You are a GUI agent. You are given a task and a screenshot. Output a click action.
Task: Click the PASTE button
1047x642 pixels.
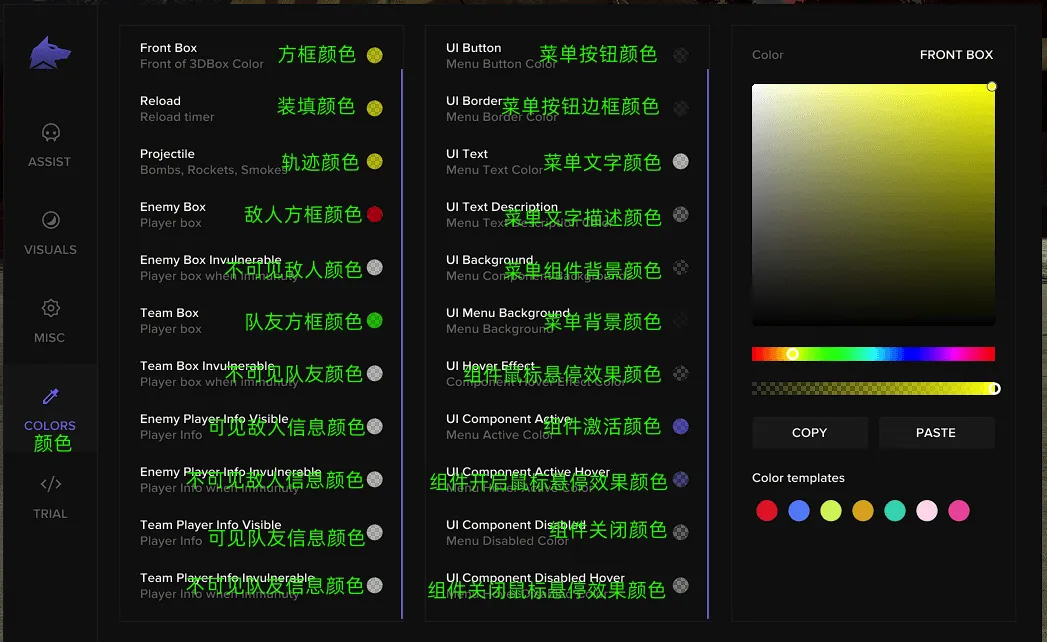(x=936, y=432)
